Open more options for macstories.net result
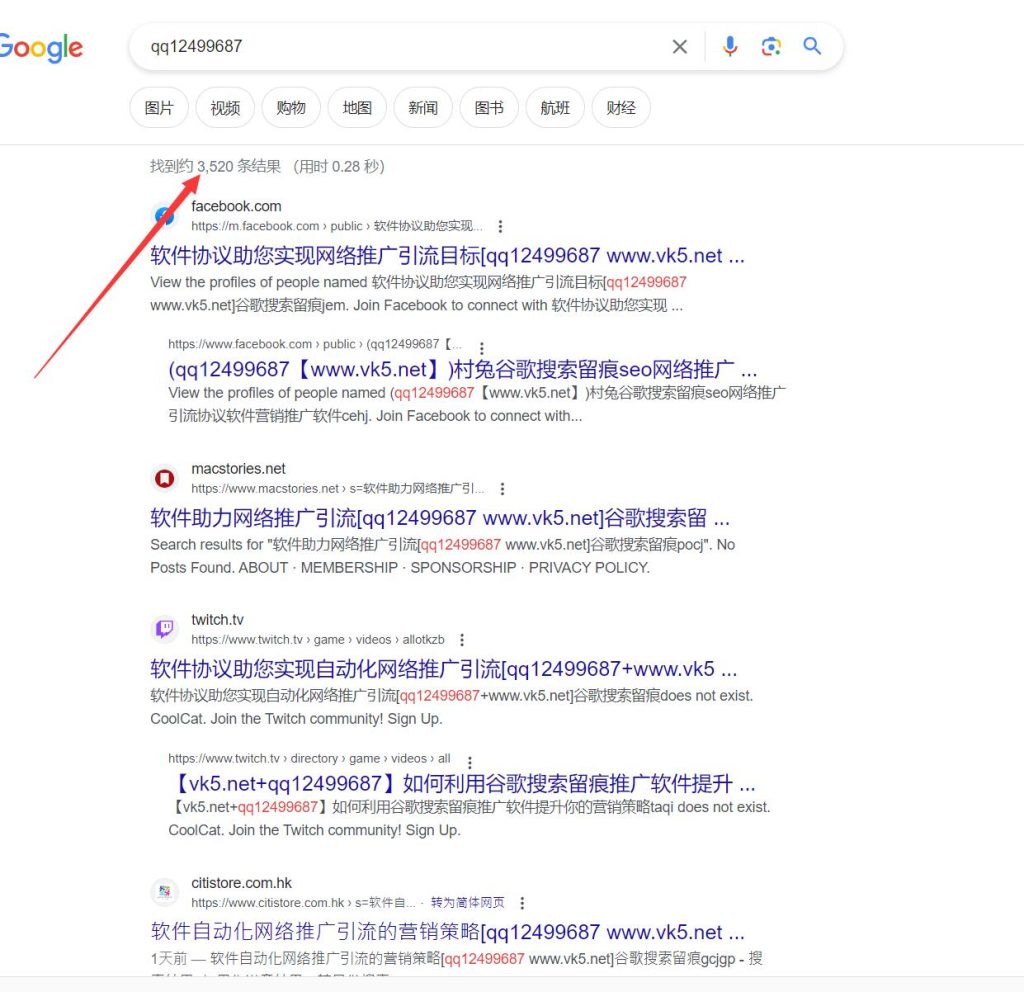Image resolution: width=1024 pixels, height=992 pixels. (x=502, y=489)
